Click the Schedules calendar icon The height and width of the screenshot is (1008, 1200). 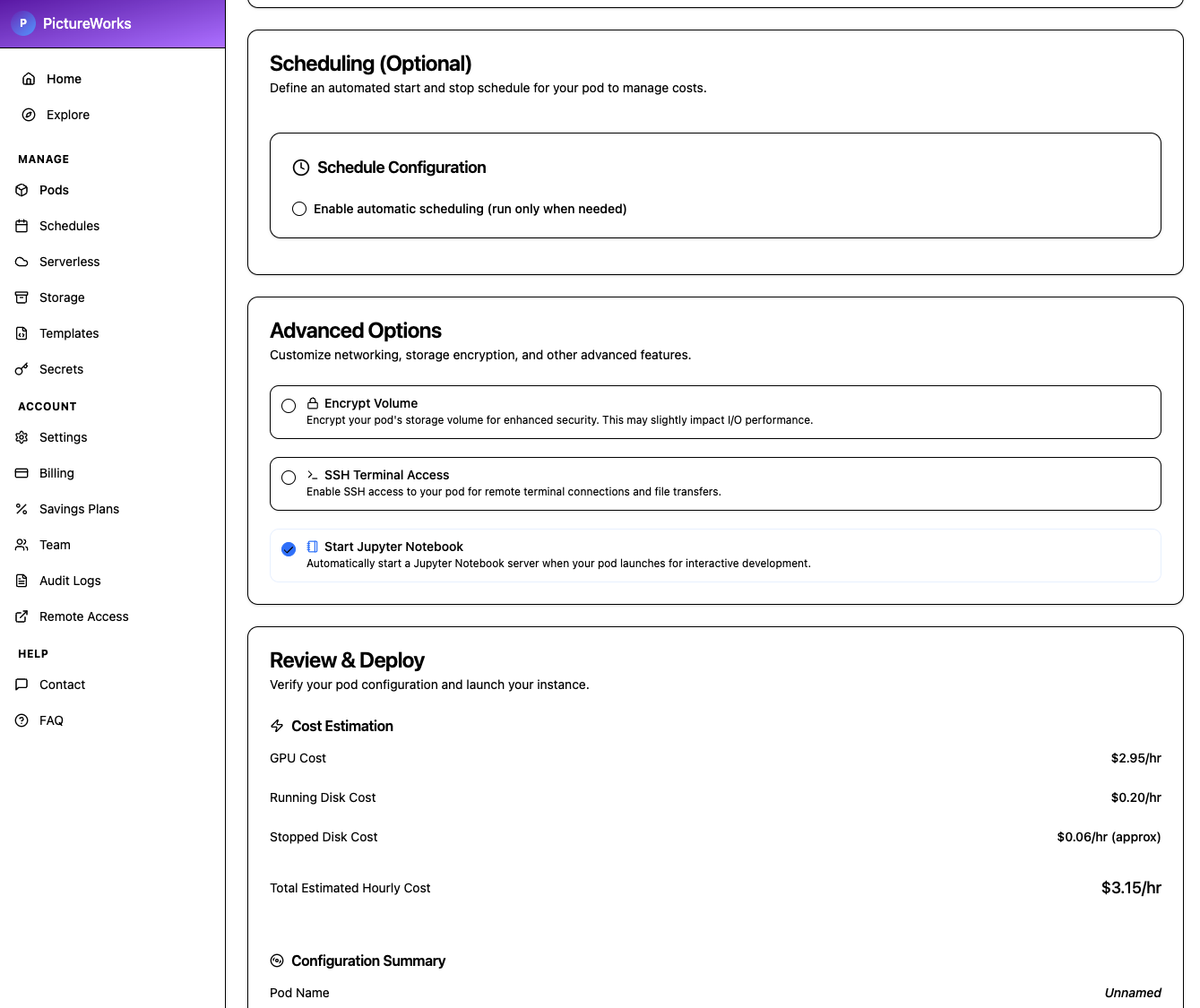22,226
